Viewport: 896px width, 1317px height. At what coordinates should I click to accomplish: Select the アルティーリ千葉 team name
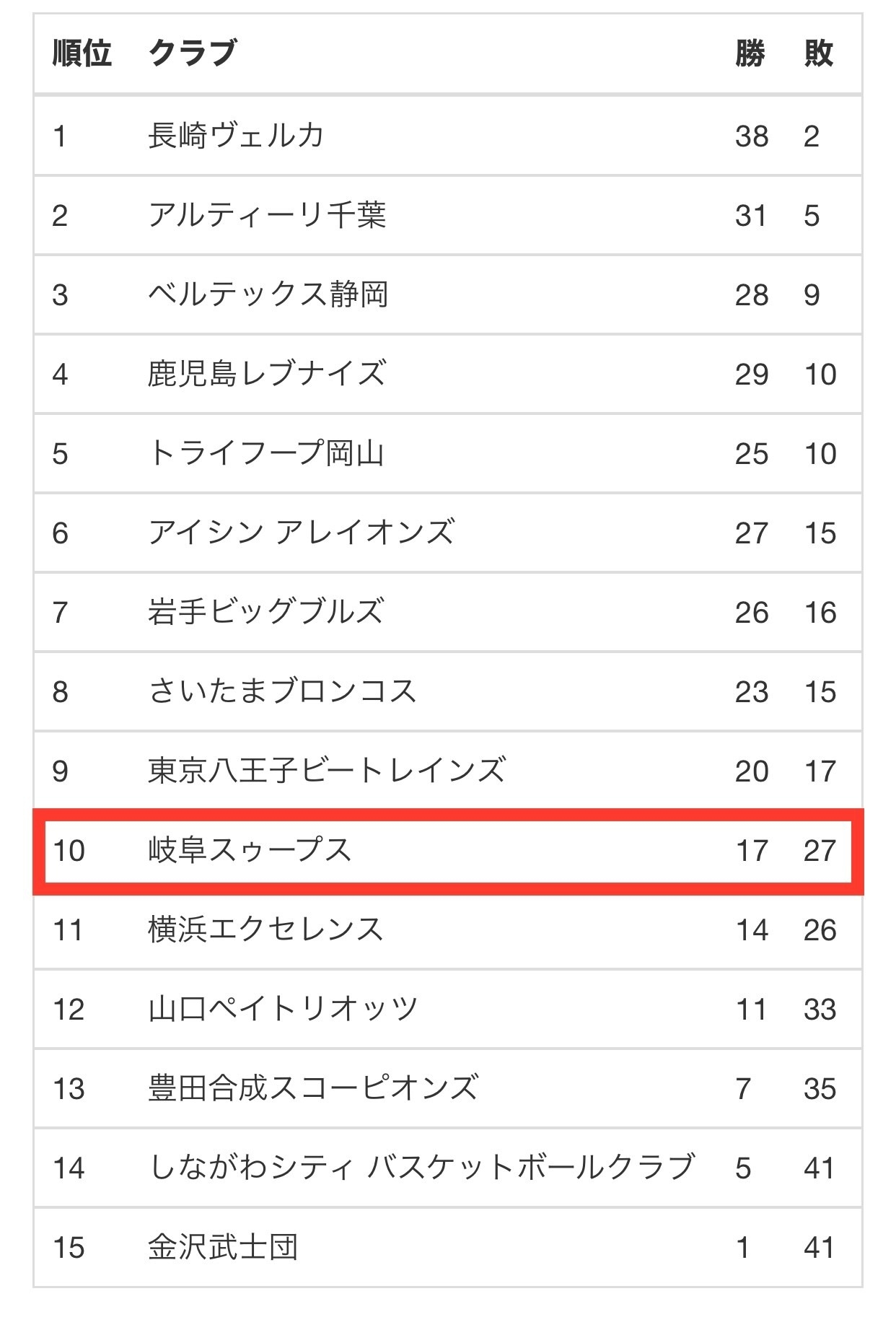click(x=268, y=215)
